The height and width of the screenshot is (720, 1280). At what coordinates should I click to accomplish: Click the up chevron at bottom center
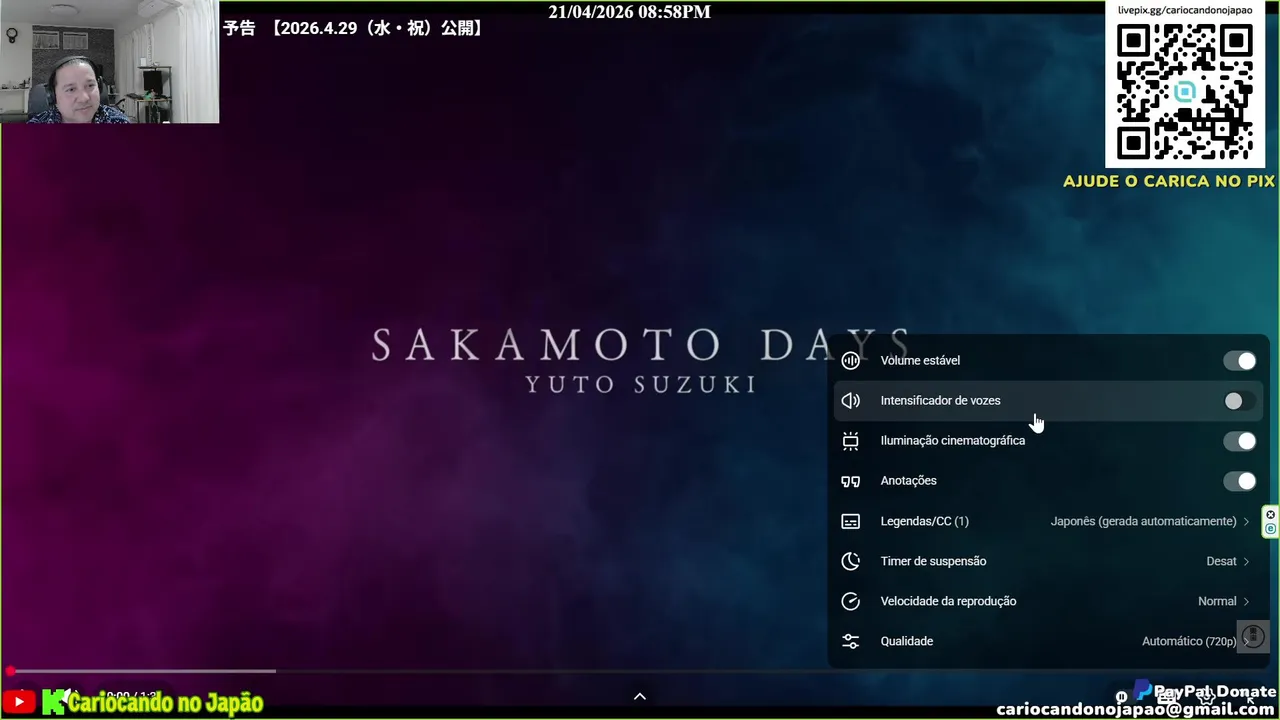click(640, 696)
